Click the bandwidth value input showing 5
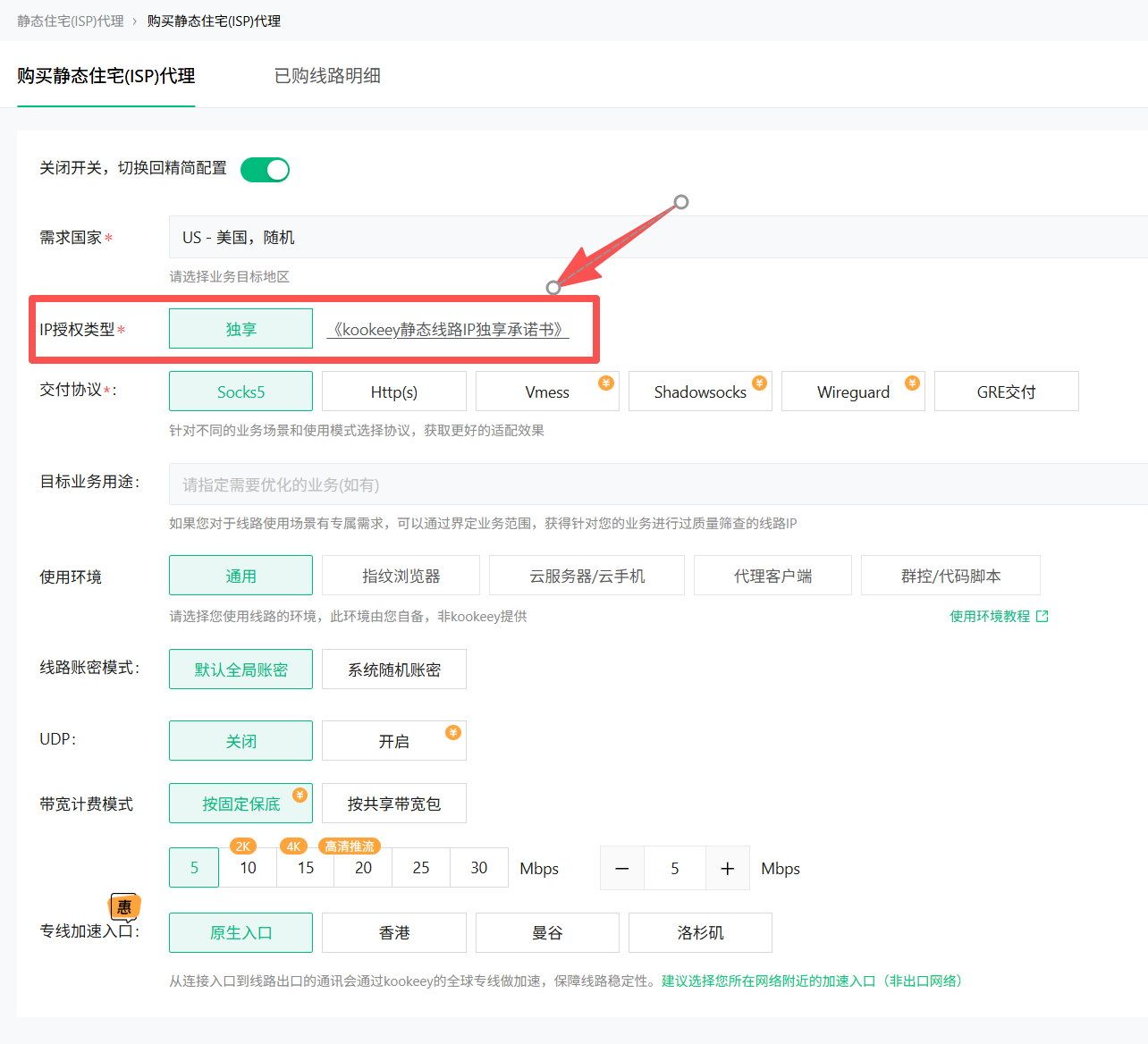This screenshot has height=1044, width=1148. pyautogui.click(x=675, y=869)
